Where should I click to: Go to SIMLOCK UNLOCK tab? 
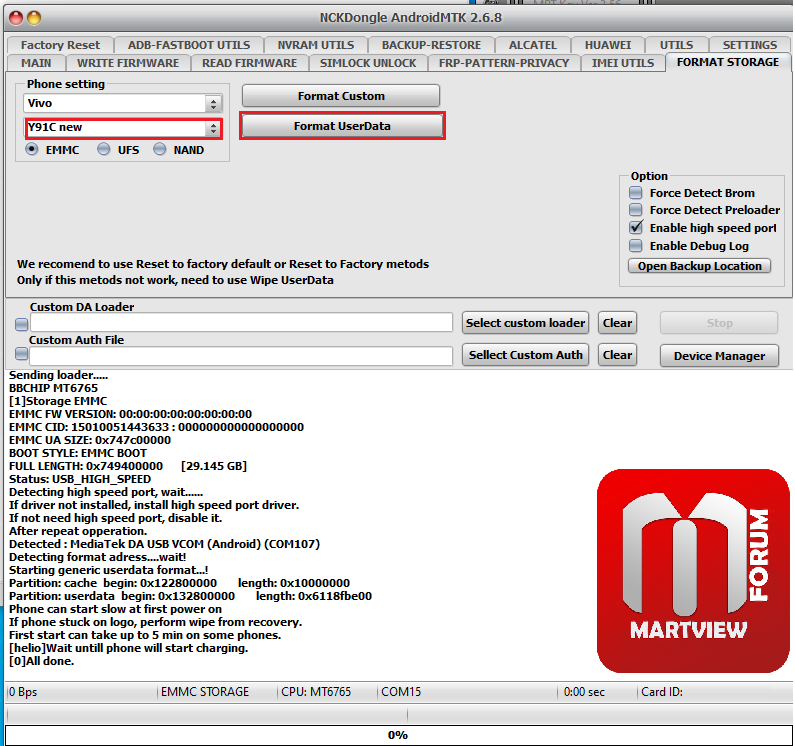[x=368, y=63]
